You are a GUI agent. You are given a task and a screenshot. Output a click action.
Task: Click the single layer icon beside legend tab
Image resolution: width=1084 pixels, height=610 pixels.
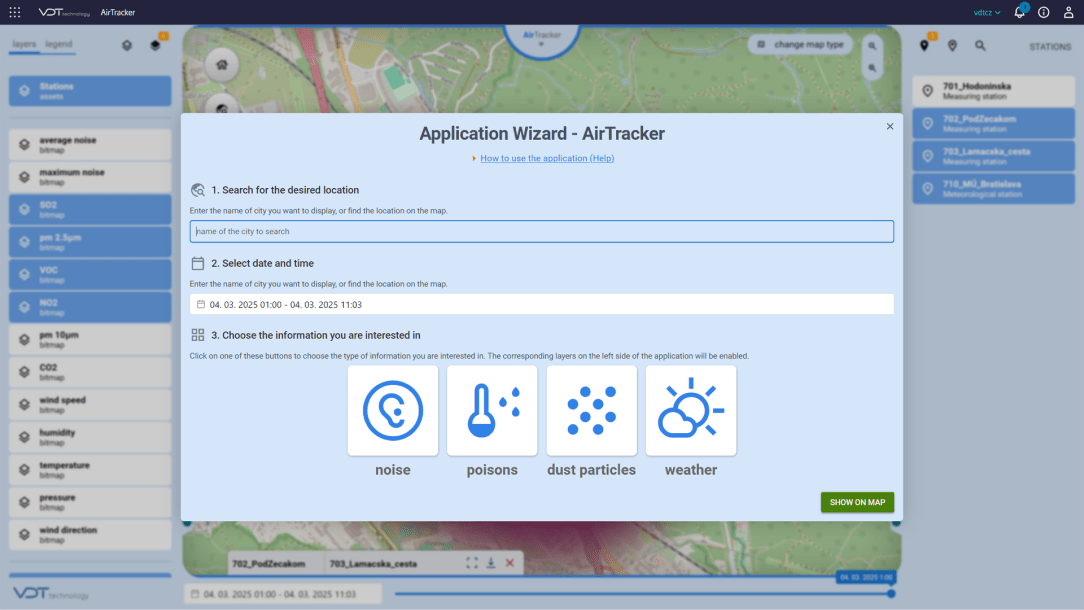coord(127,45)
